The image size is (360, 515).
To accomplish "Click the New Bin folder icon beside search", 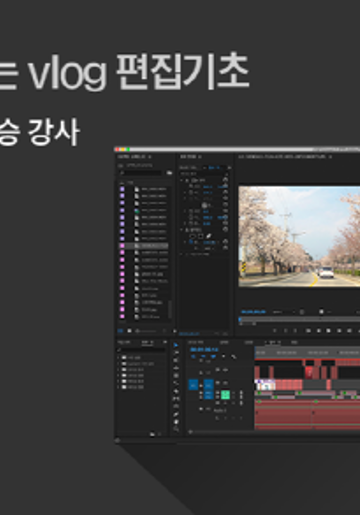I will pyautogui.click(x=169, y=173).
